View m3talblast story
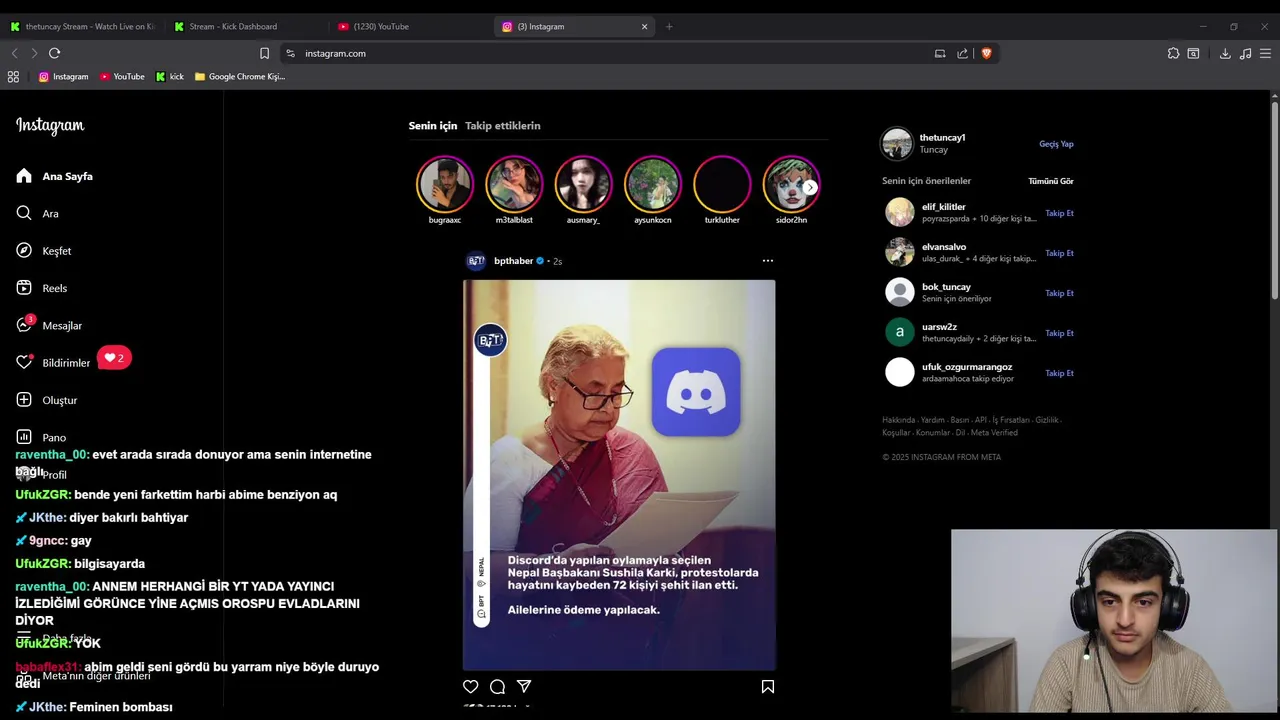The height and width of the screenshot is (720, 1280). [x=514, y=184]
